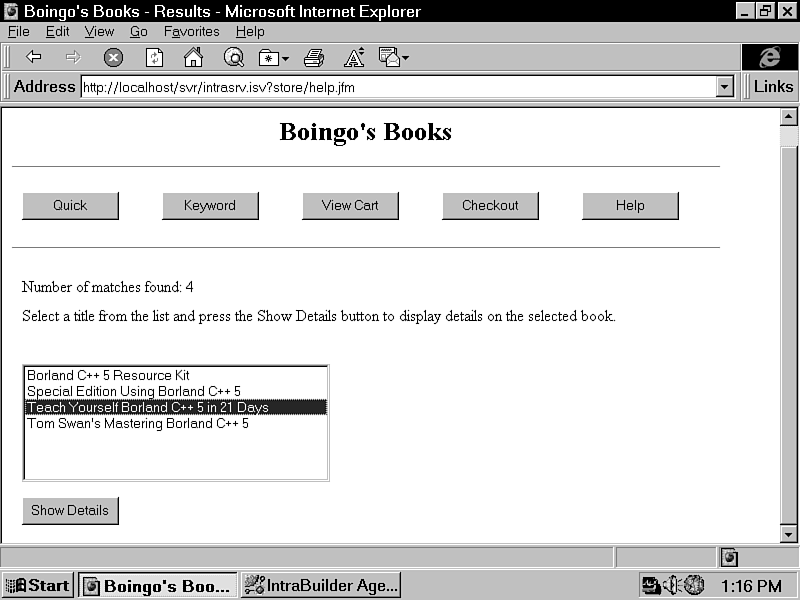Click the status bar security zone icon
The width and height of the screenshot is (800, 600).
pos(729,558)
